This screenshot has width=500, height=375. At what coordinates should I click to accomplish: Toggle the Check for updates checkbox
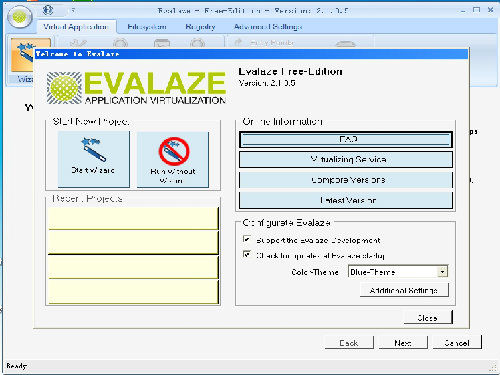coord(247,255)
